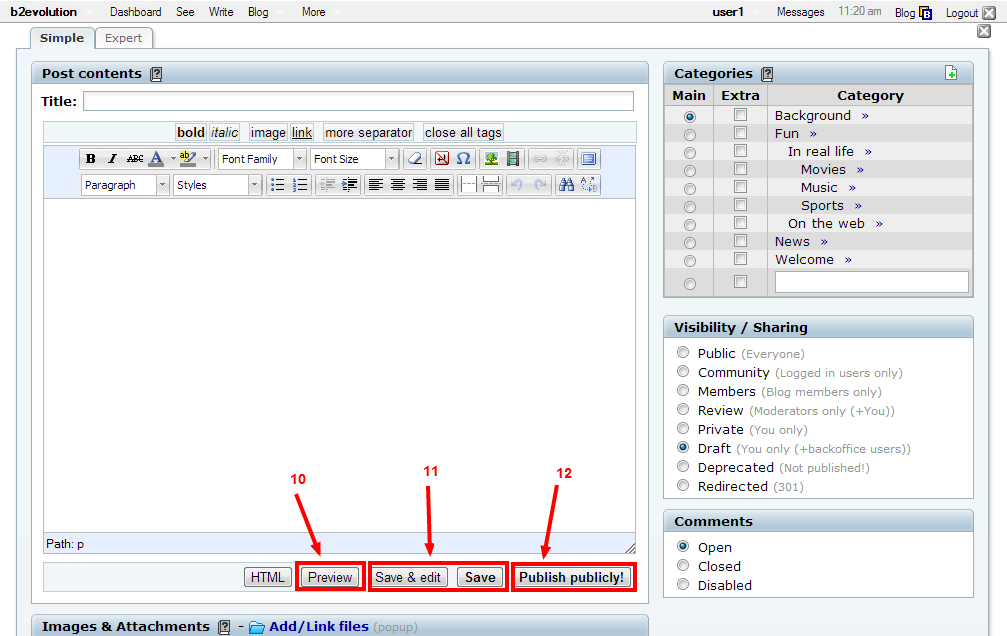
Task: Decrease indent with the outdent icon
Action: [x=328, y=185]
